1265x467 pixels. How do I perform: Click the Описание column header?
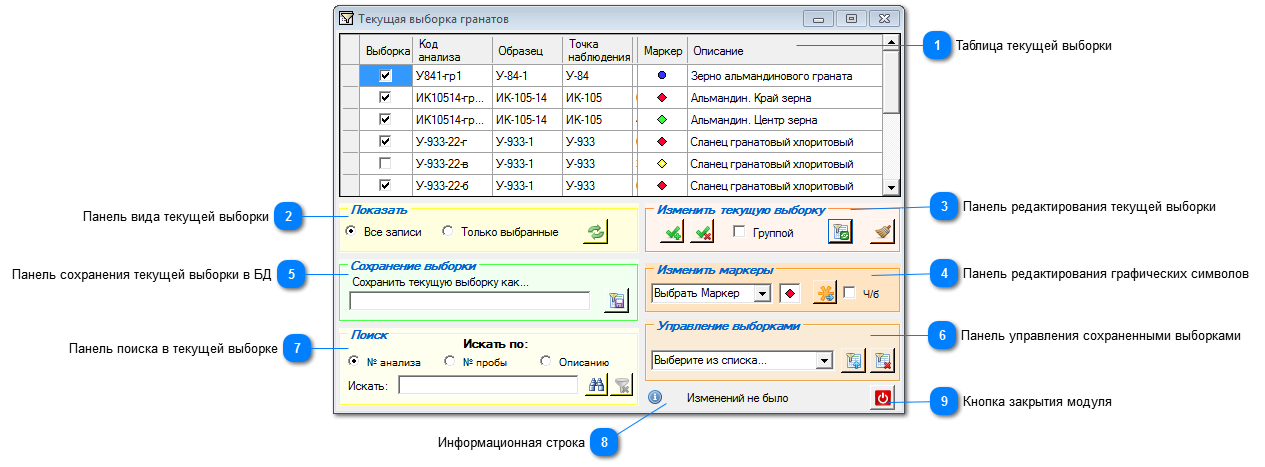pyautogui.click(x=785, y=50)
